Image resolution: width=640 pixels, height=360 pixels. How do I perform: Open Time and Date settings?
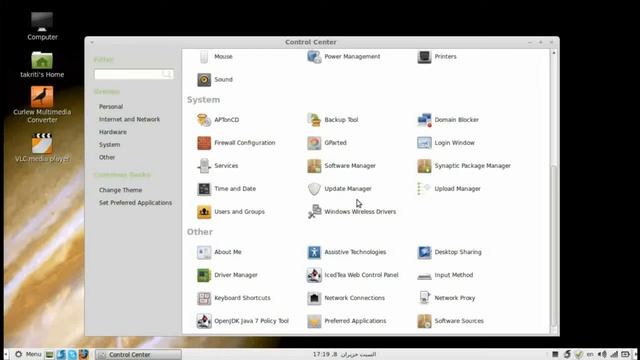tap(227, 189)
